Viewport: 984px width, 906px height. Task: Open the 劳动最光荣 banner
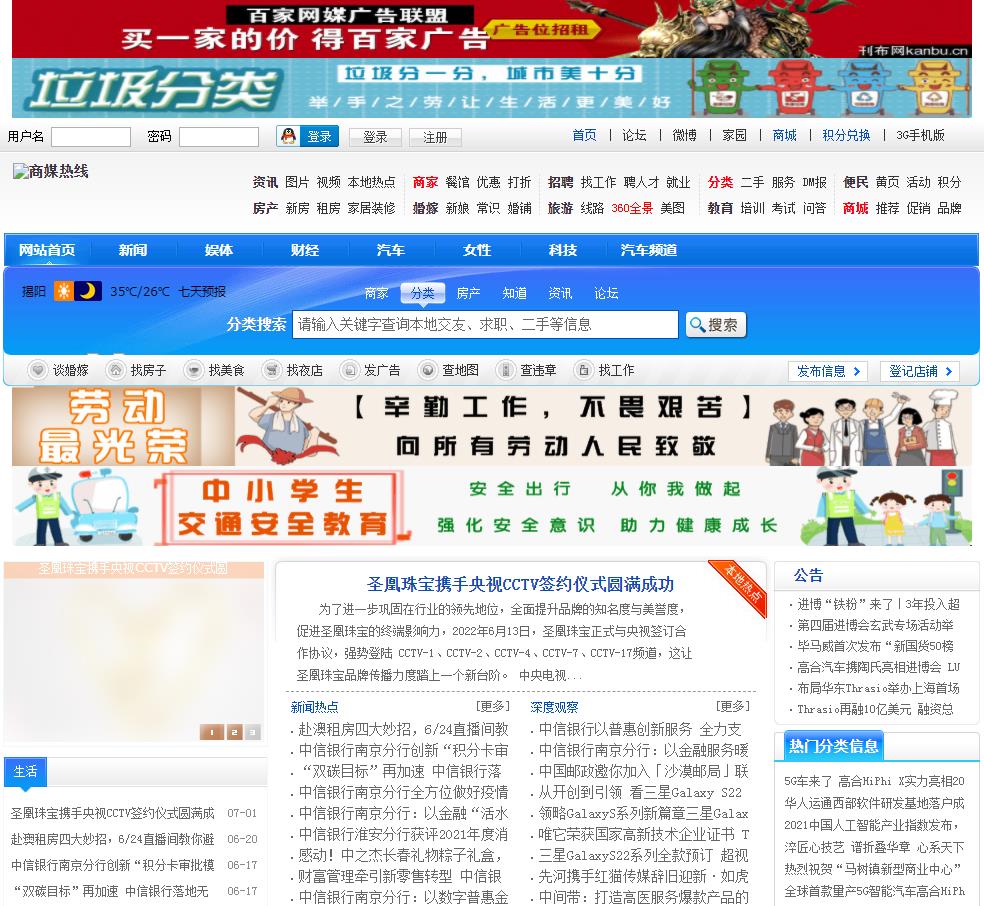point(492,427)
